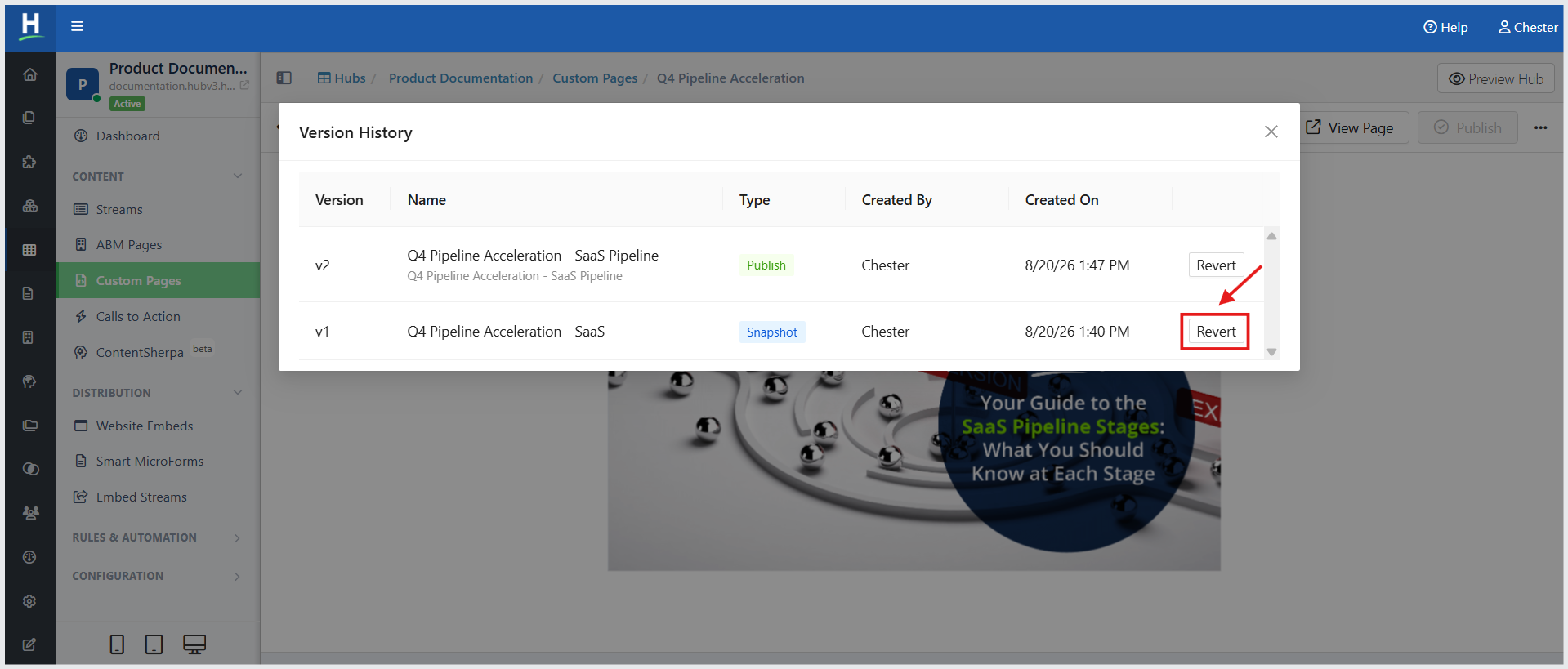The height and width of the screenshot is (669, 1568).
Task: Click the SaaS Pipeline Stages guide image
Action: (x=914, y=471)
